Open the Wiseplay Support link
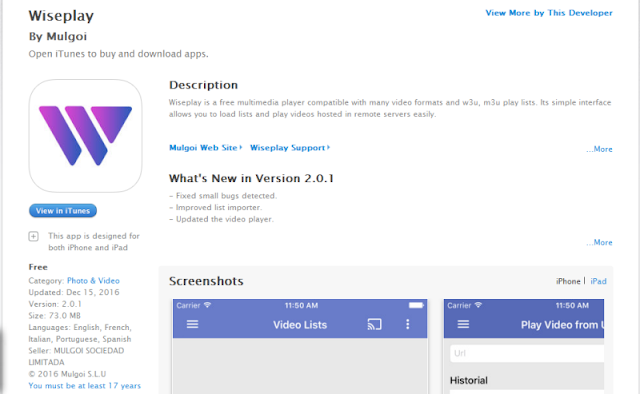This screenshot has width=640, height=394. 290,148
